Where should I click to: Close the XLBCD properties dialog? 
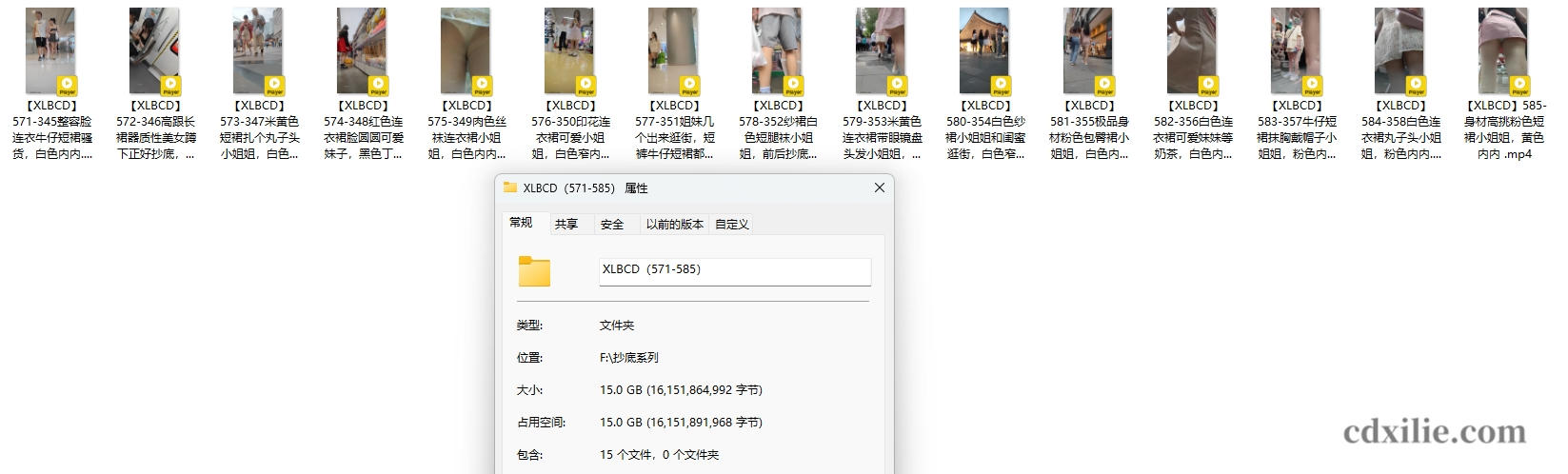tap(879, 188)
